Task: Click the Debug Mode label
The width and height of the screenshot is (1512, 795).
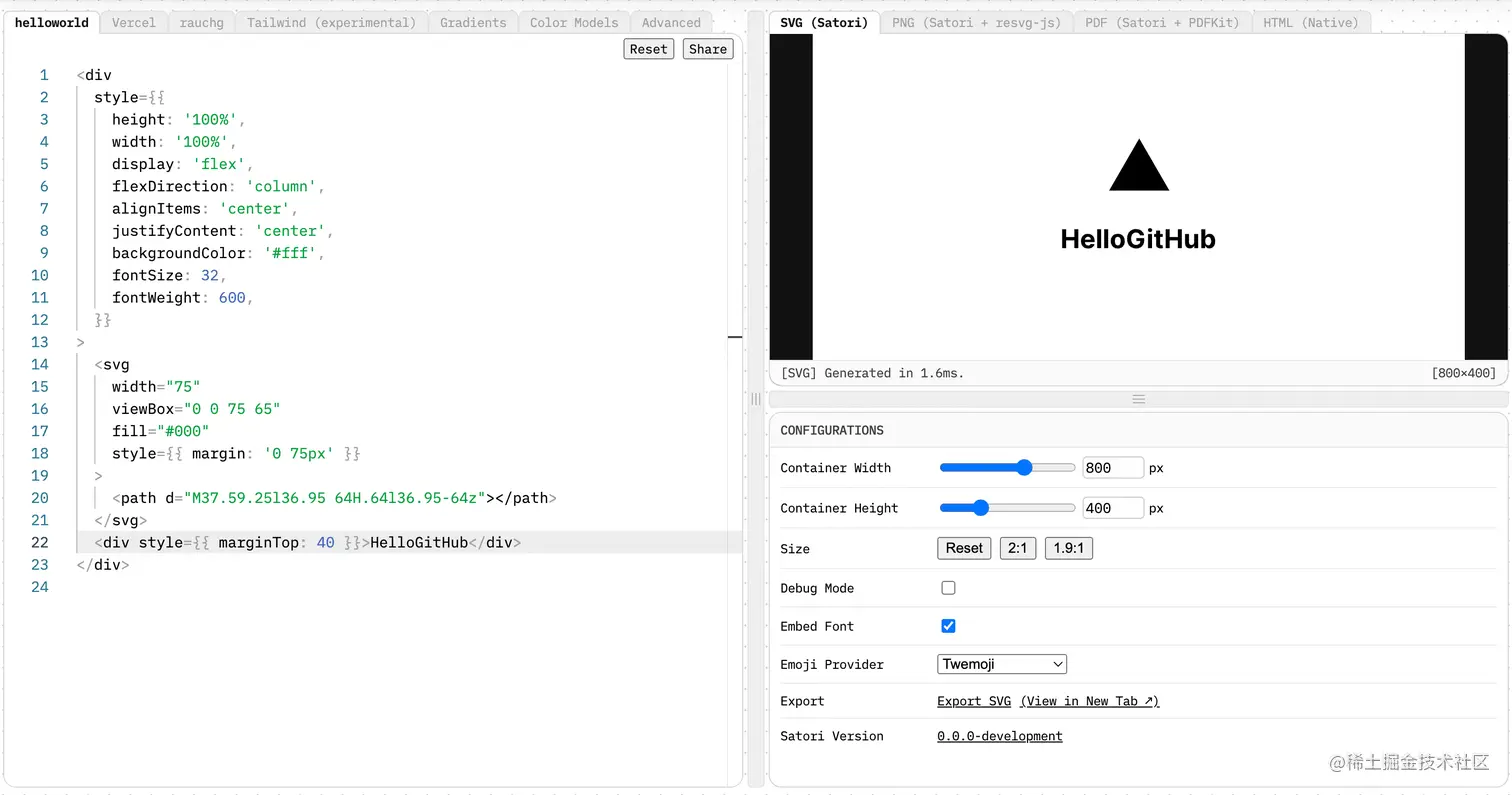Action: click(817, 588)
